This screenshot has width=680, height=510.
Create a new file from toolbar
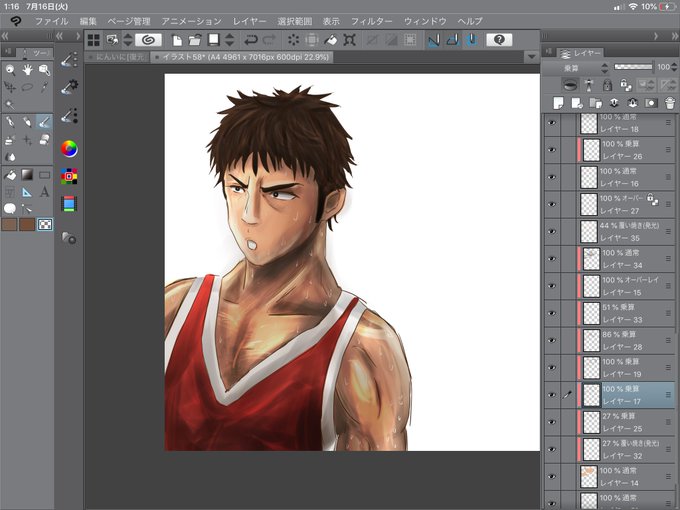(x=177, y=40)
